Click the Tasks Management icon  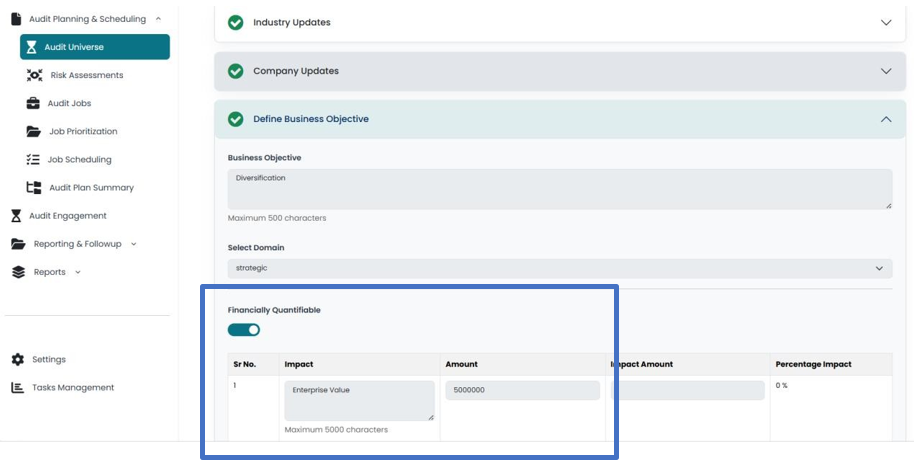click(17, 387)
